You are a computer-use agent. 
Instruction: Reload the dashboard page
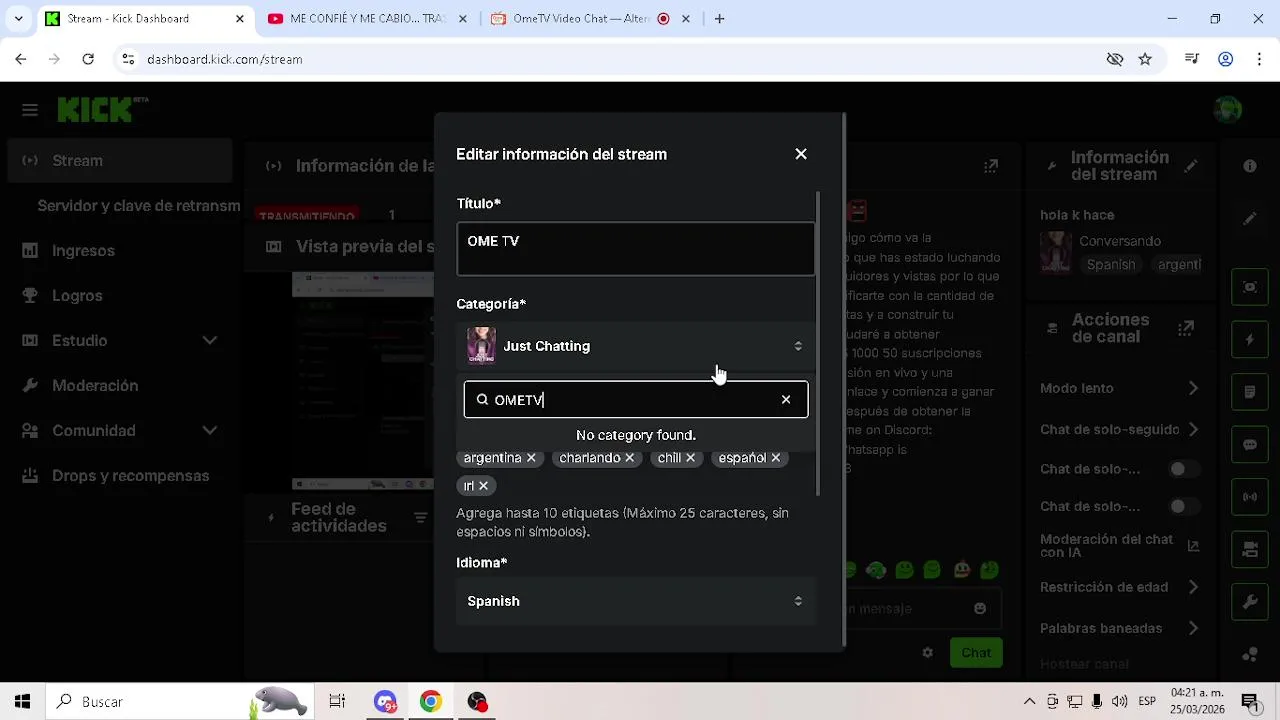pyautogui.click(x=88, y=59)
